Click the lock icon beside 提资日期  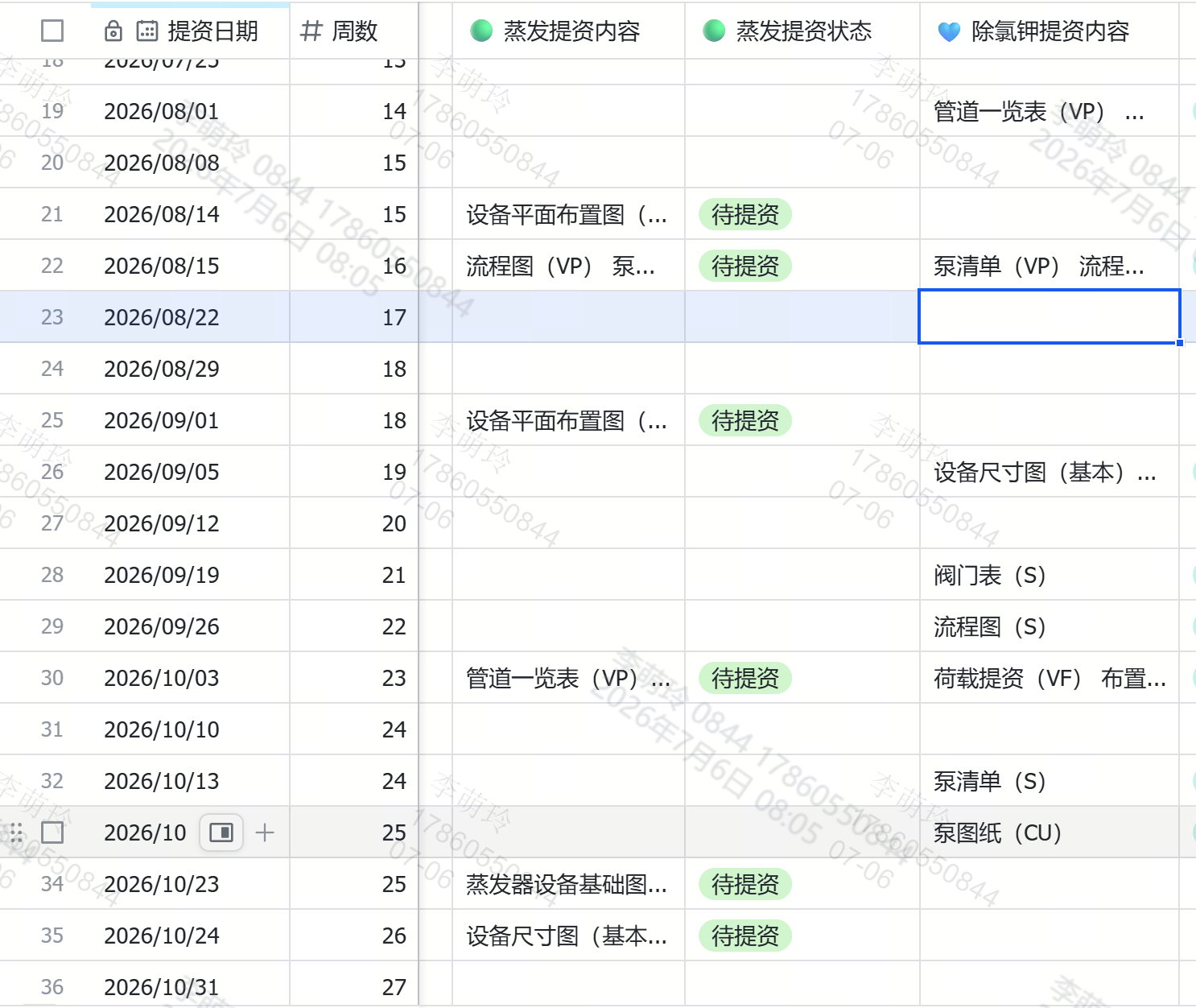point(113,31)
